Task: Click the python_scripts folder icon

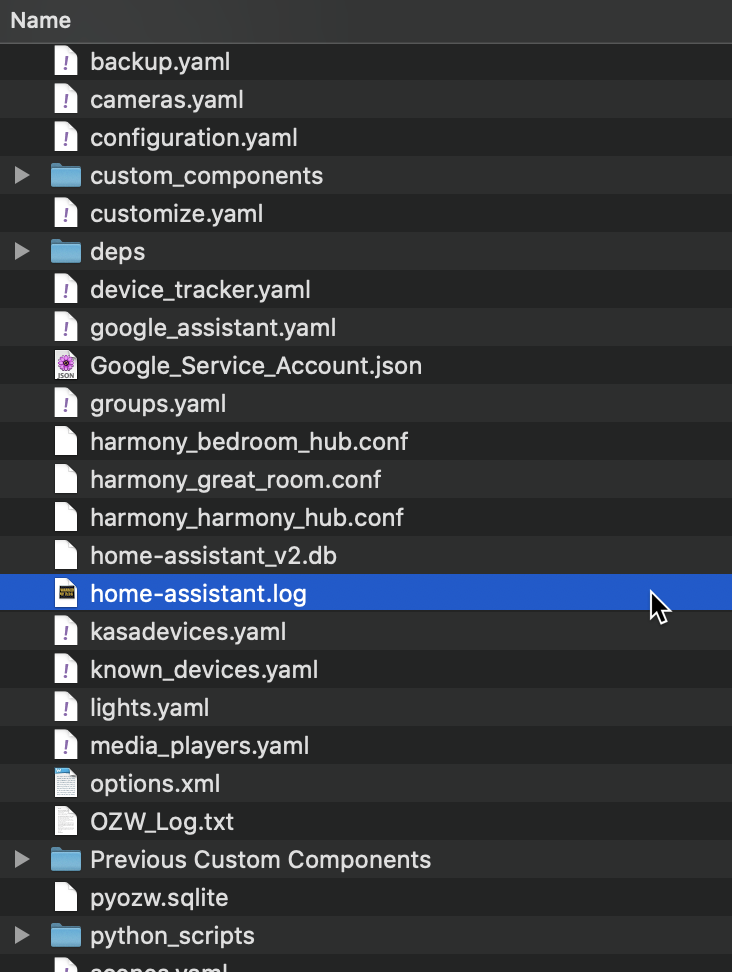Action: pyautogui.click(x=65, y=936)
